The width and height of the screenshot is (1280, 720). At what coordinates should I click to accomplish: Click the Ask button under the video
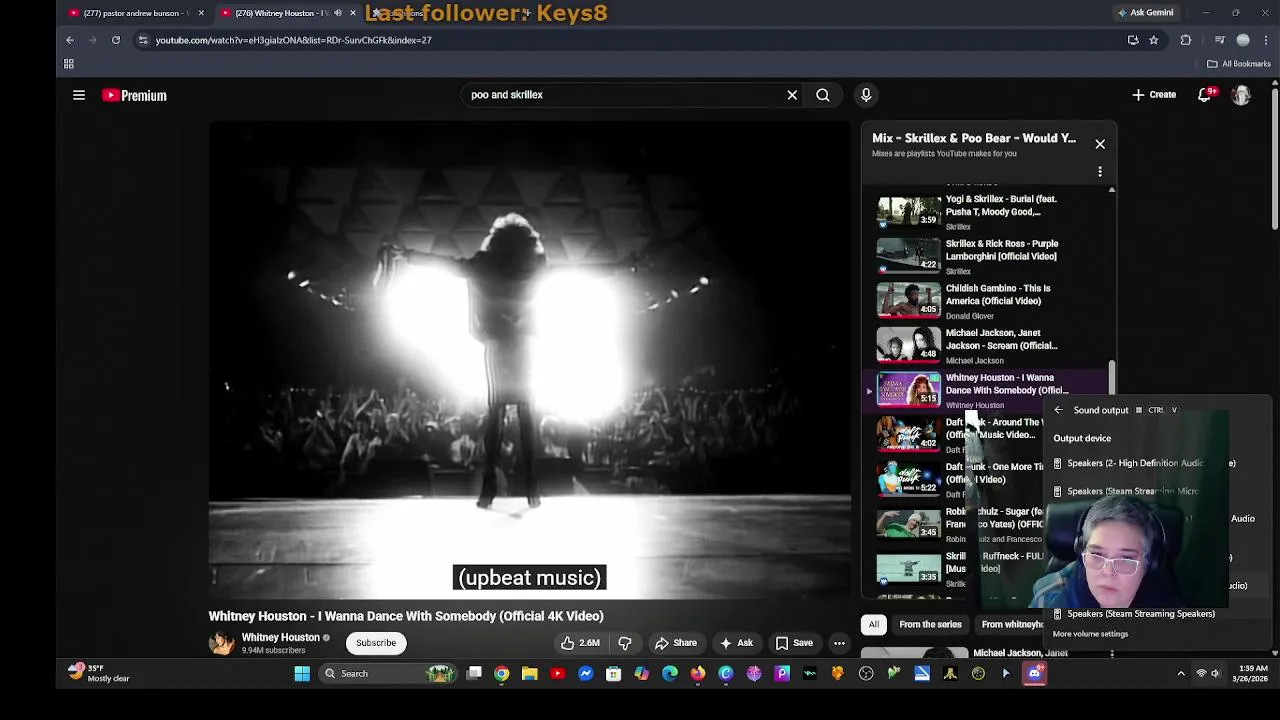(737, 643)
